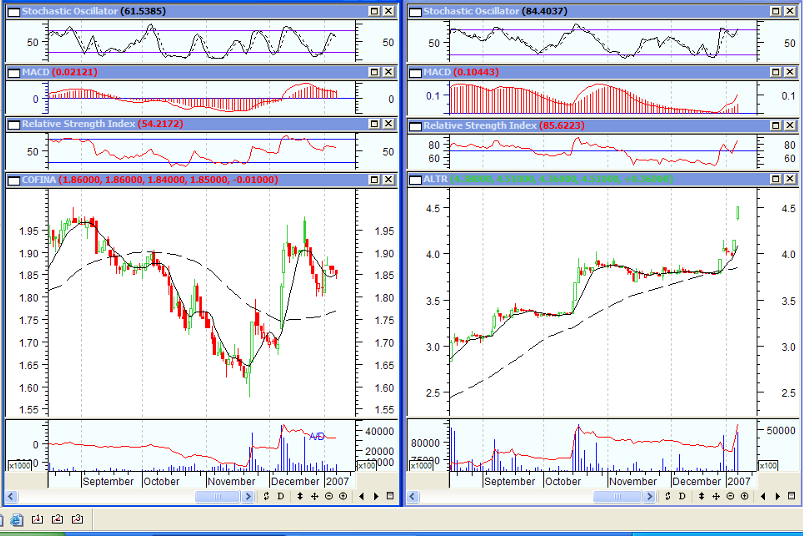Image resolution: width=803 pixels, height=536 pixels.
Task: Select title 'Stochastic Oscillator (84.4037)'
Action: (495, 11)
